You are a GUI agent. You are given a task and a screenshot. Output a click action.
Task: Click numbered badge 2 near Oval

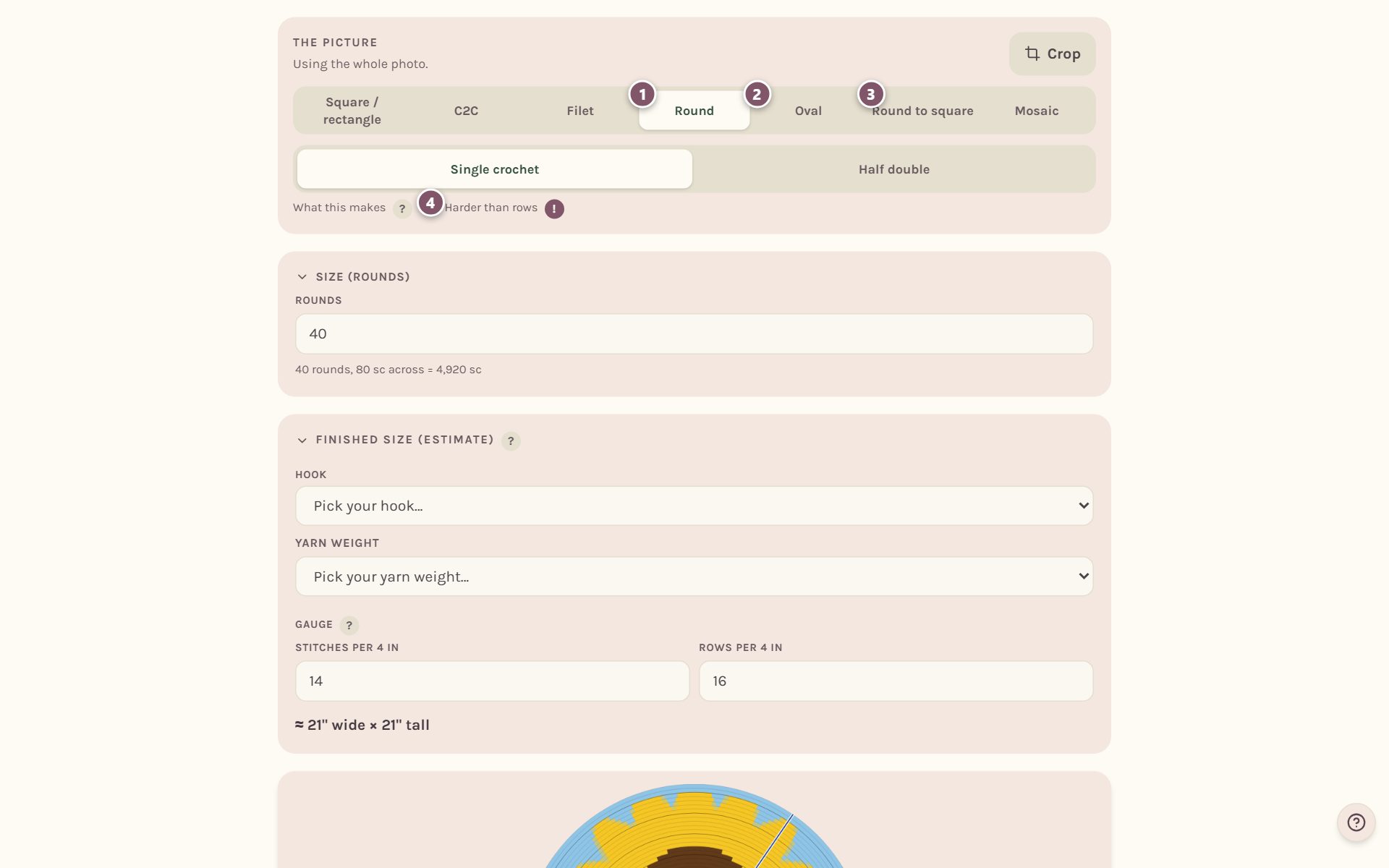pyautogui.click(x=757, y=94)
